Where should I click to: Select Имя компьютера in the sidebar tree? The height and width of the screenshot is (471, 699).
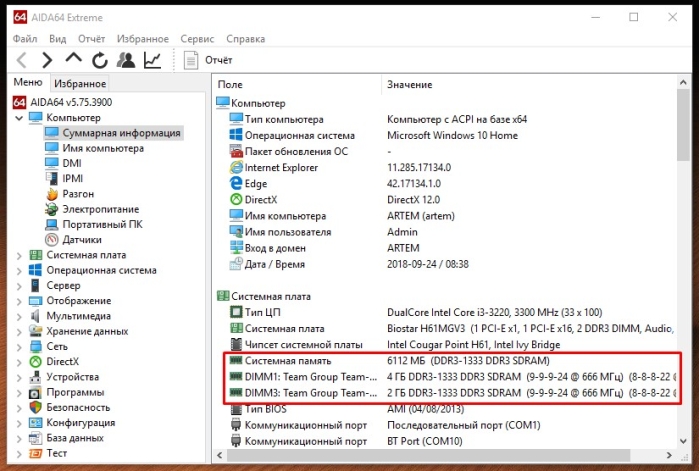(x=103, y=148)
